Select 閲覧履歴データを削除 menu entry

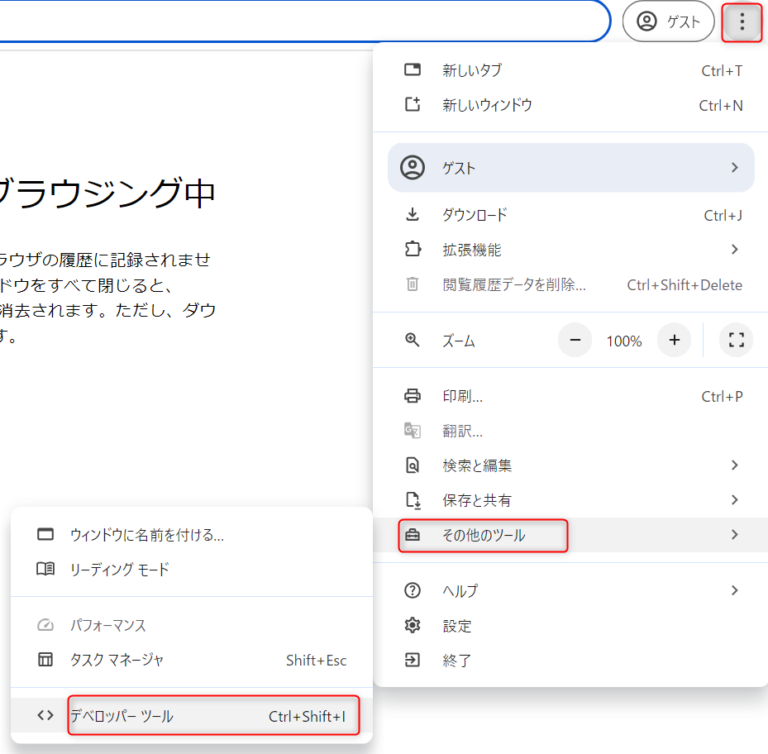point(571,285)
